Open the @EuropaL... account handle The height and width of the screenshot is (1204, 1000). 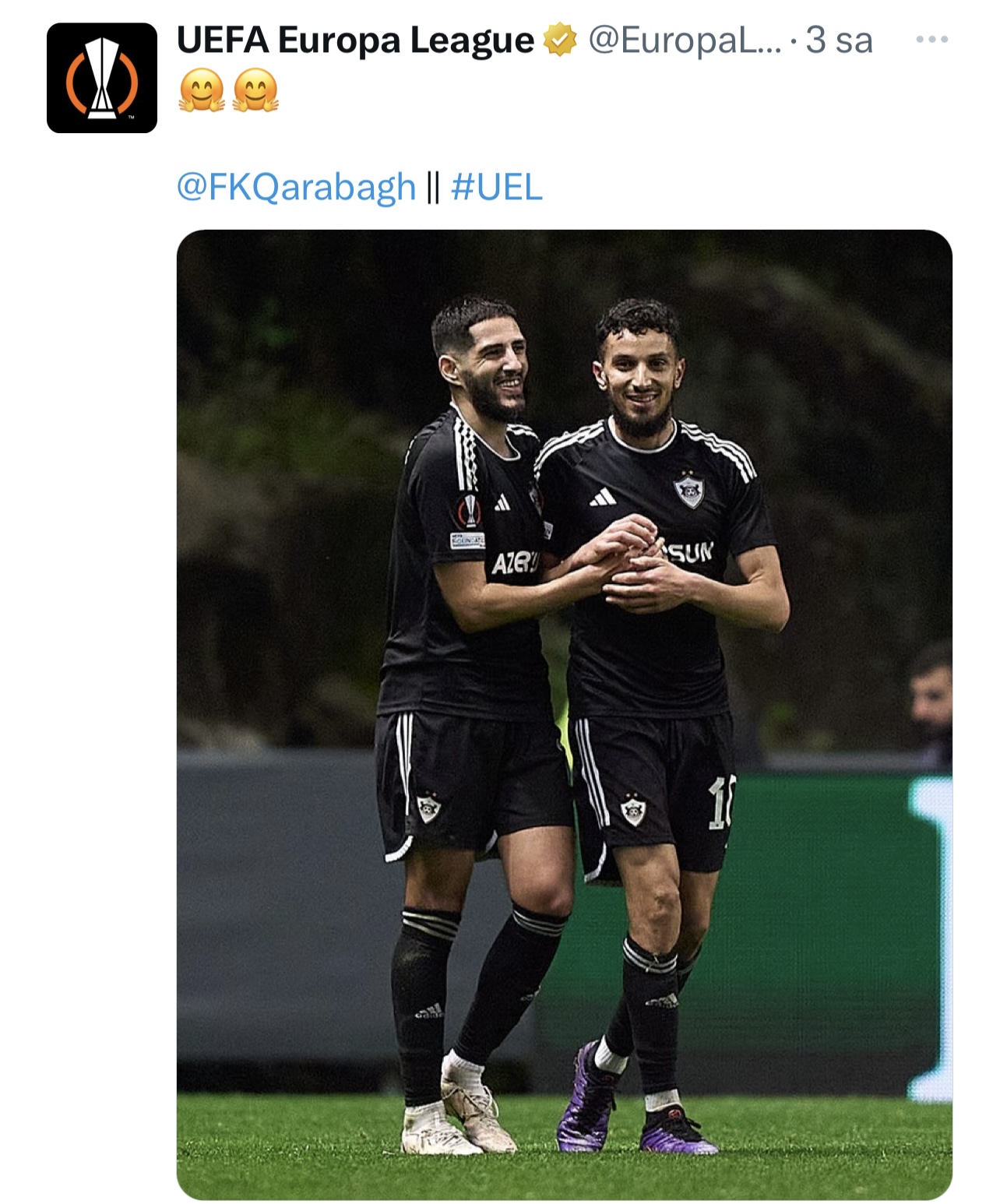(685, 40)
